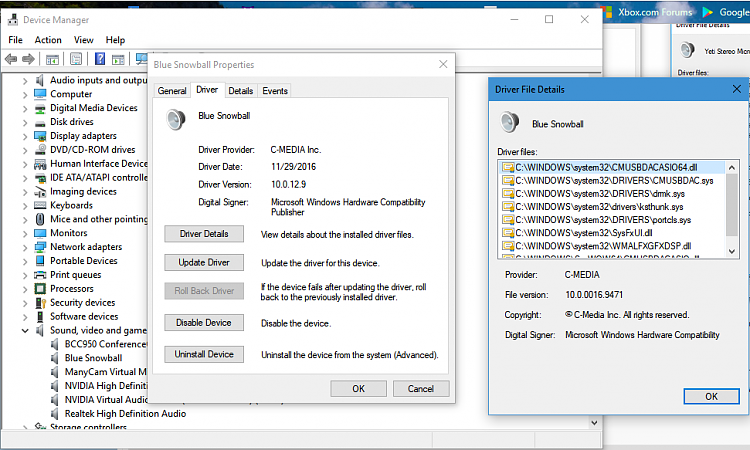Expand the Display adapters category

pos(25,136)
